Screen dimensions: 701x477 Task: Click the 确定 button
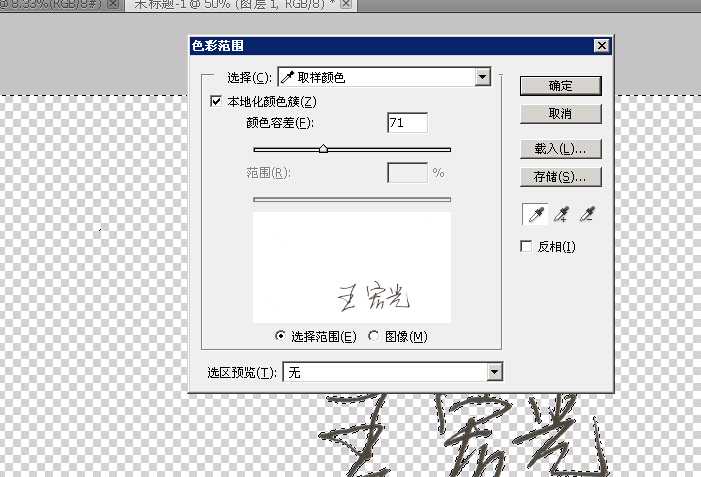(x=561, y=85)
